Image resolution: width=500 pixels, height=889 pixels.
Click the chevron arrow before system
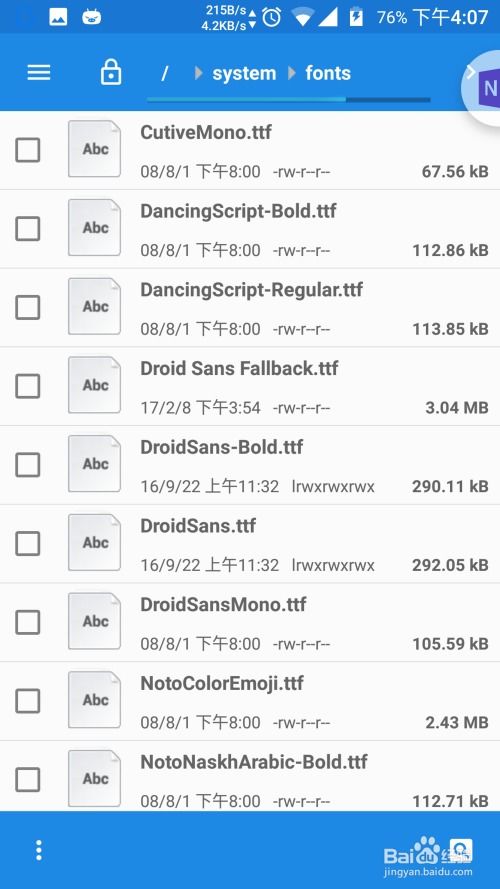[198, 73]
